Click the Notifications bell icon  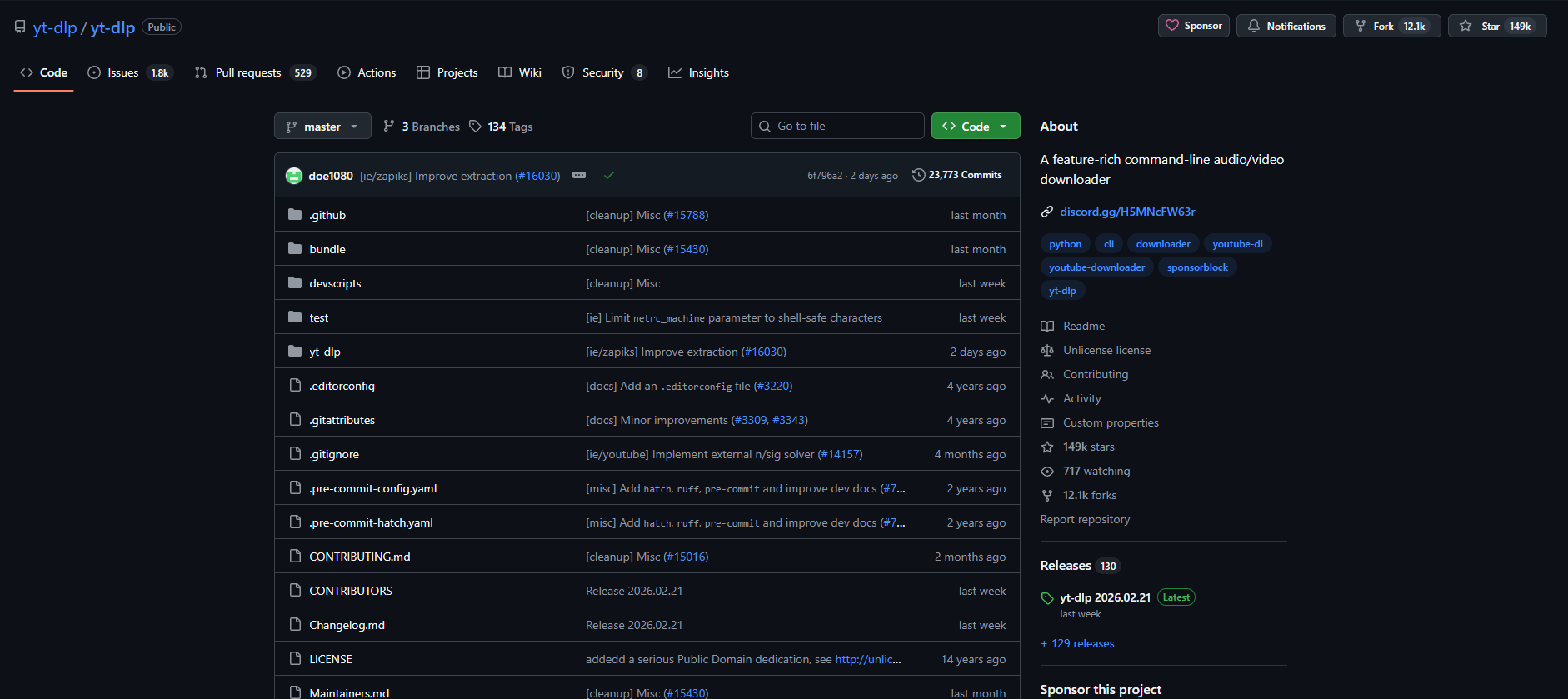[1254, 26]
